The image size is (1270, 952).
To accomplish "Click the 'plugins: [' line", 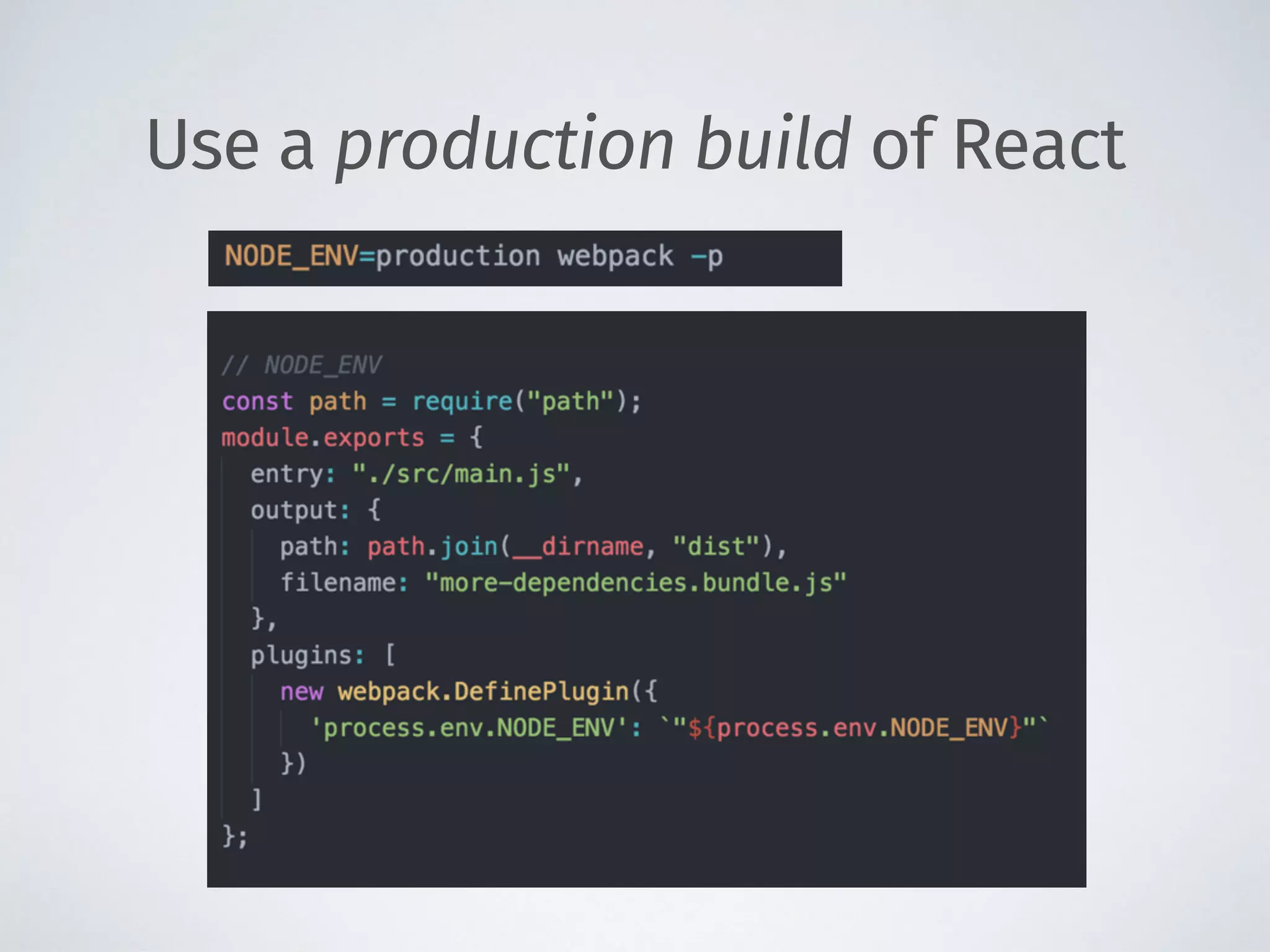I will click(x=322, y=655).
